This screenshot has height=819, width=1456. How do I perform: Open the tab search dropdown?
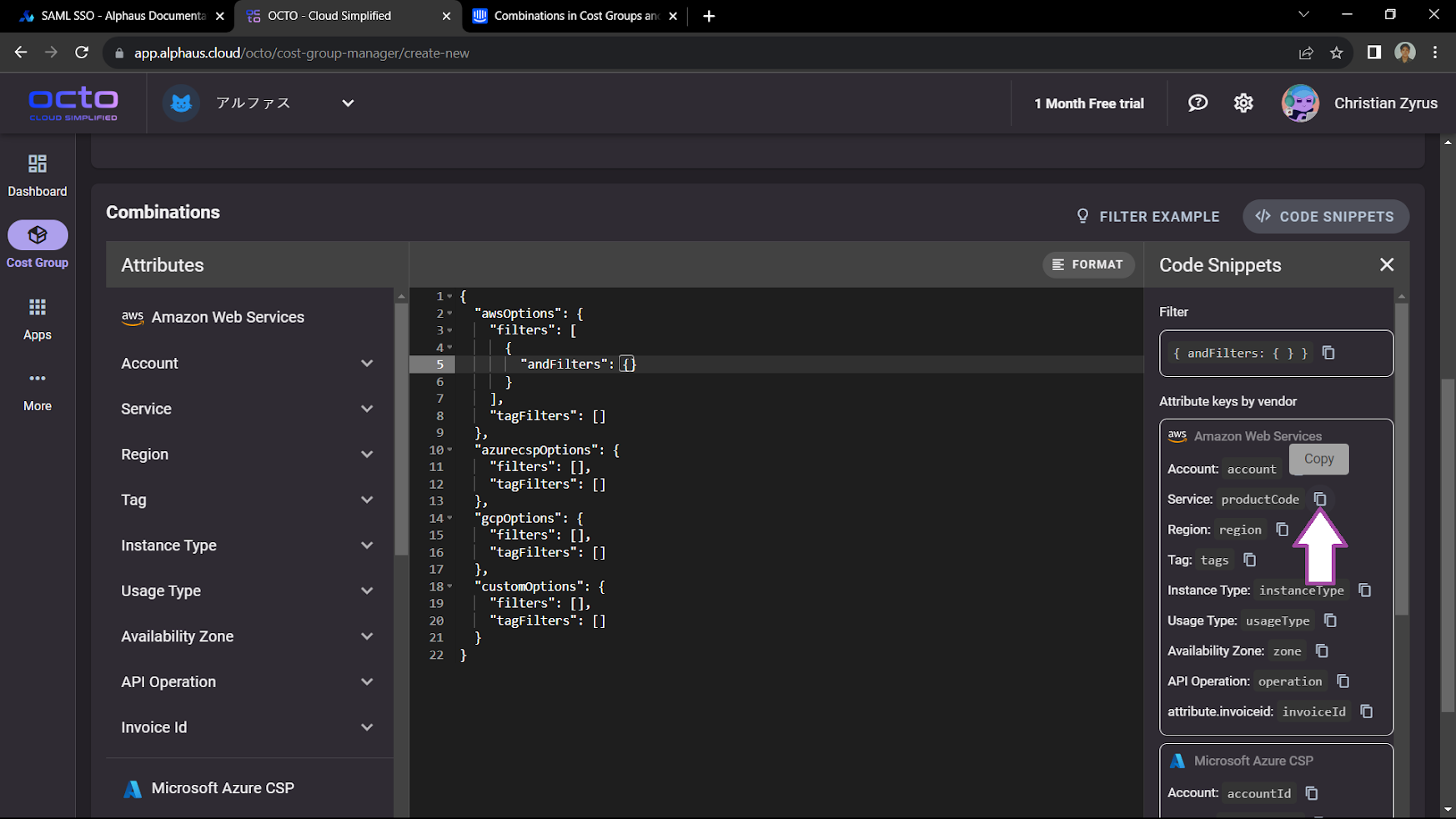coord(1303,14)
